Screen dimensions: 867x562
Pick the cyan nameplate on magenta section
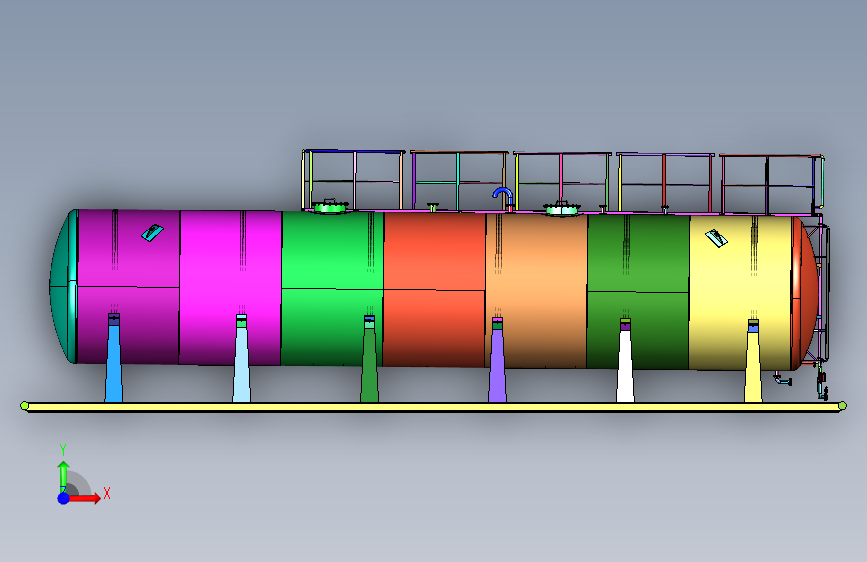click(152, 232)
